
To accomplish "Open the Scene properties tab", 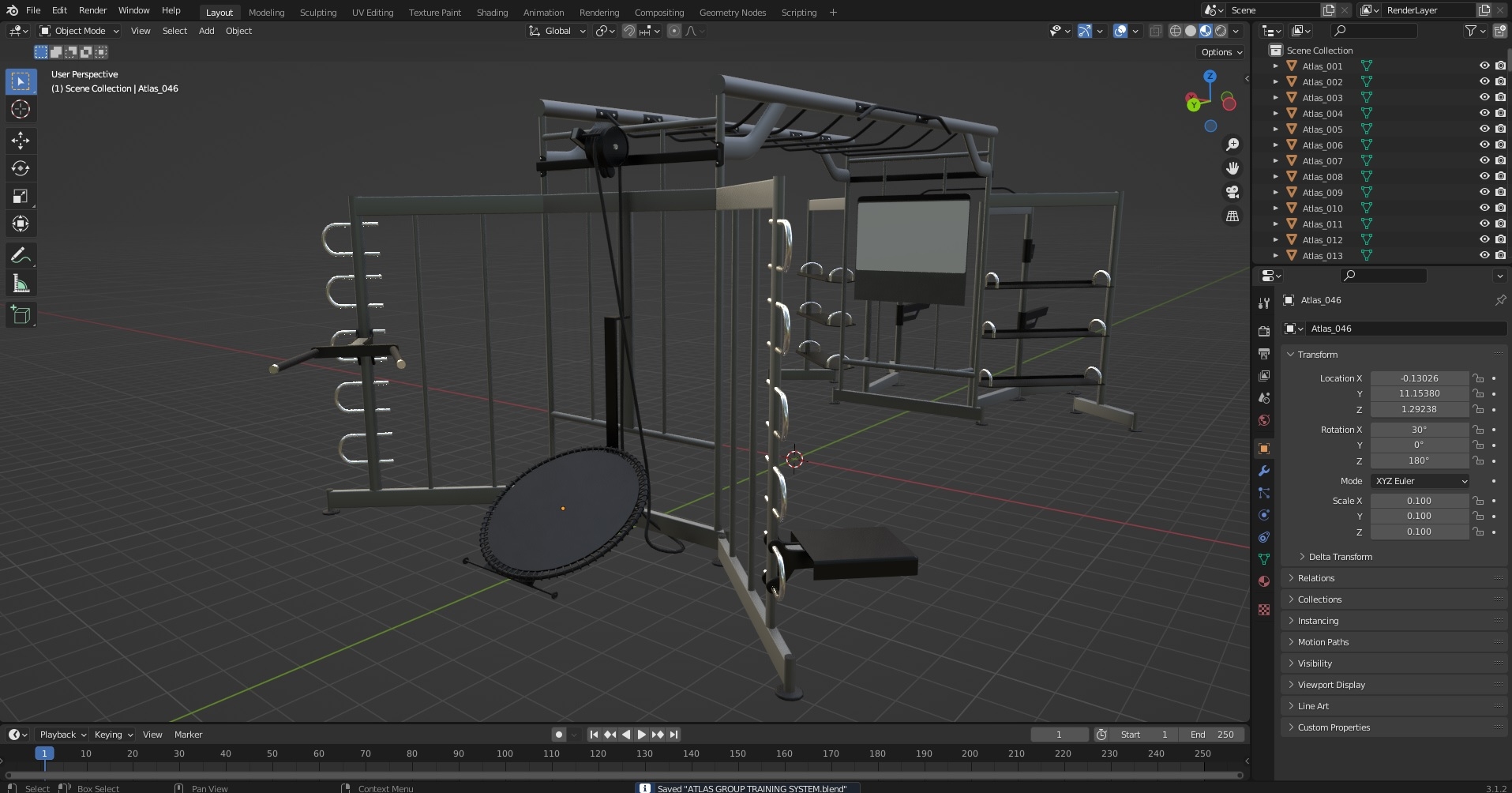I will coord(1264,398).
